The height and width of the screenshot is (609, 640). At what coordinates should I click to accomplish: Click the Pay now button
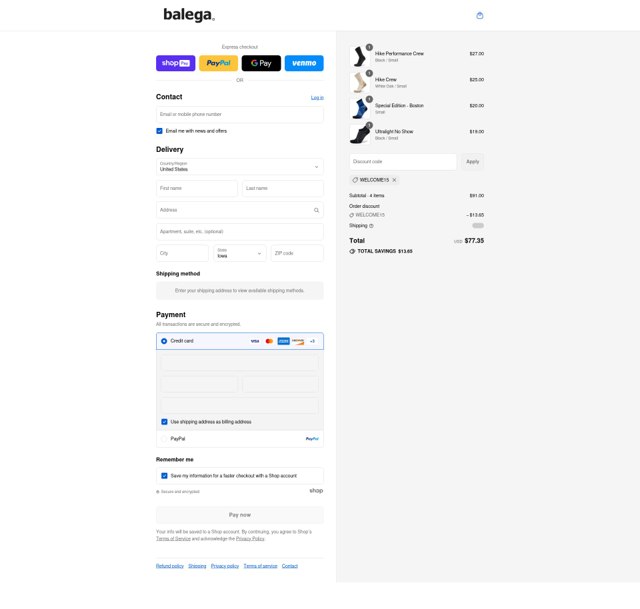pyautogui.click(x=240, y=516)
